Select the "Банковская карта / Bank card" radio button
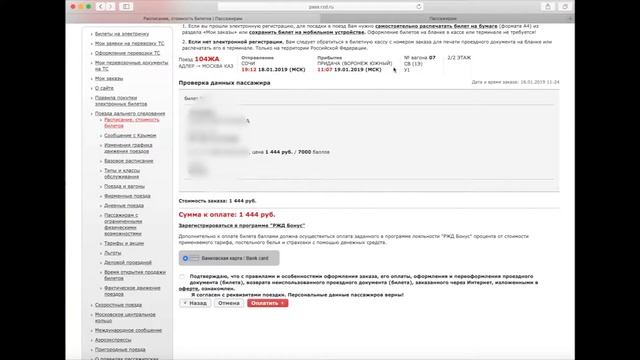 185,258
